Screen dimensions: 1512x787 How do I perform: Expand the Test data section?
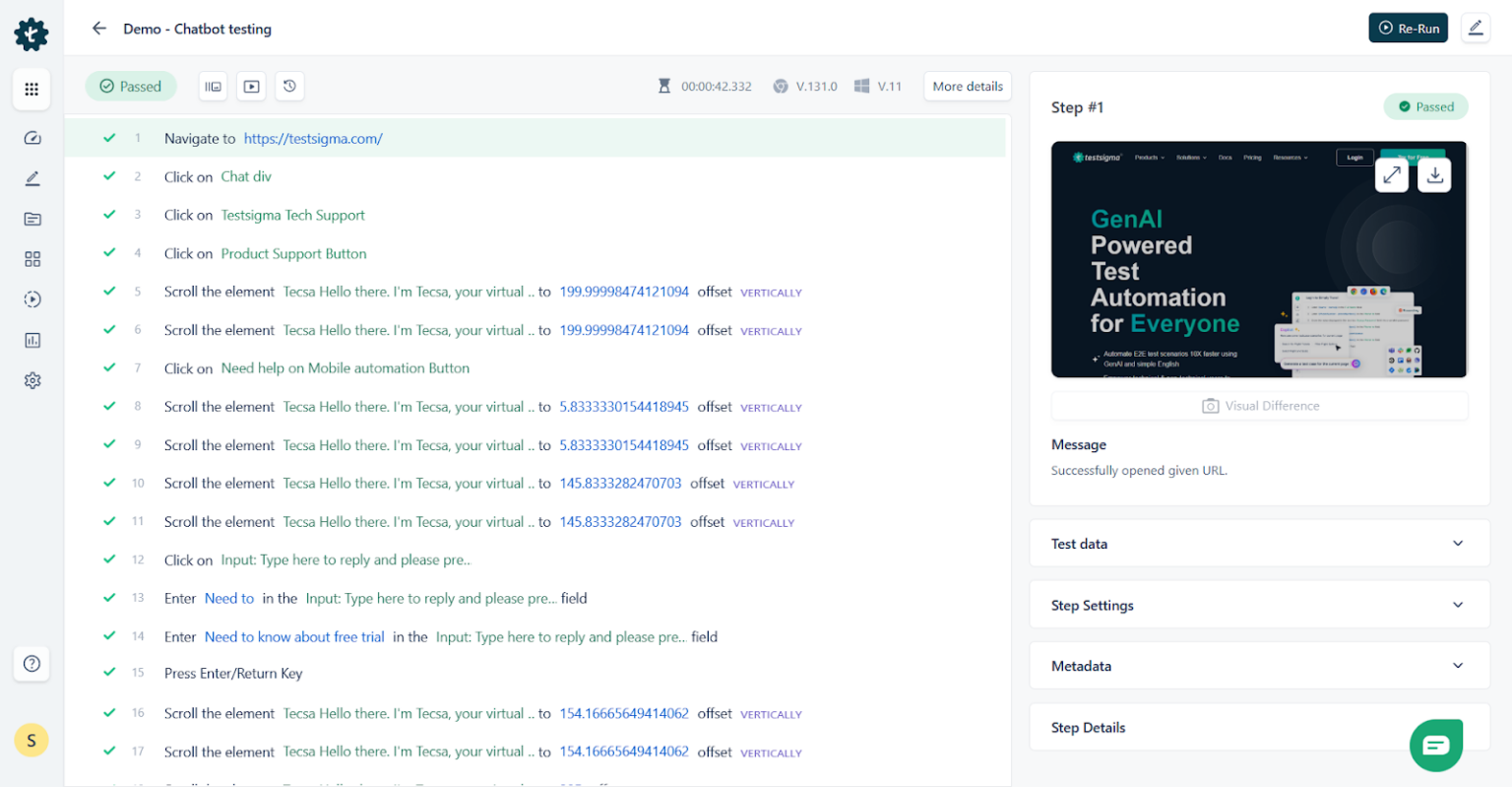(1259, 543)
